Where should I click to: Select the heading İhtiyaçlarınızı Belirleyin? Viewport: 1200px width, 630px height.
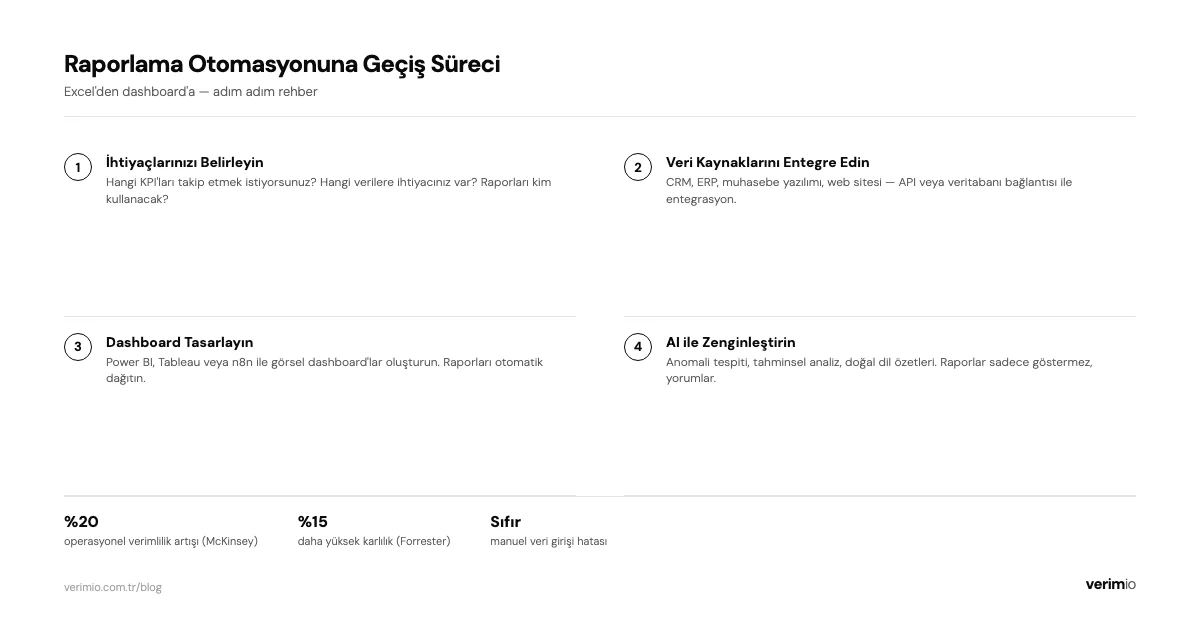pos(185,162)
